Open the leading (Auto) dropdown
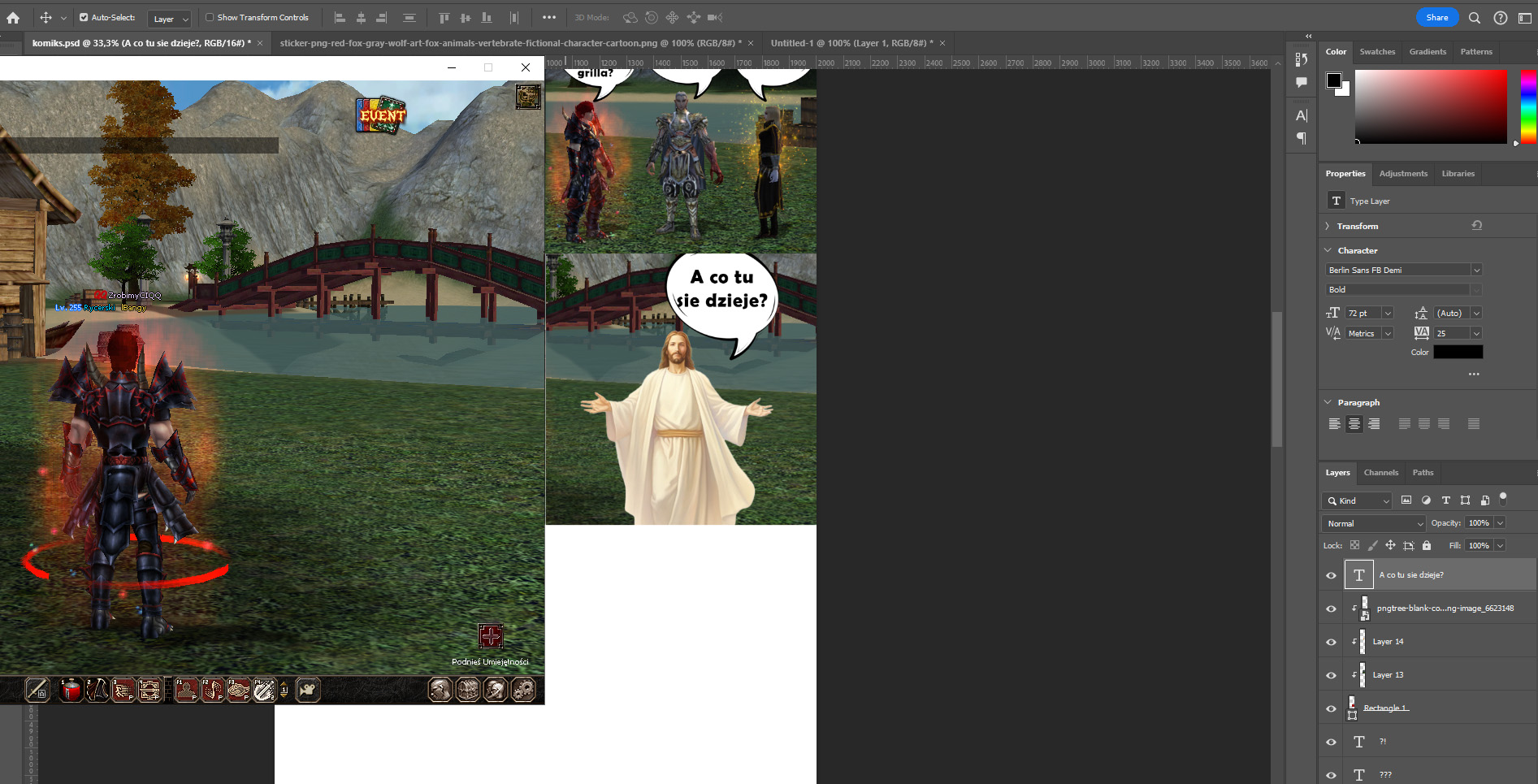Screen dimensions: 1538x784 coord(1476,313)
